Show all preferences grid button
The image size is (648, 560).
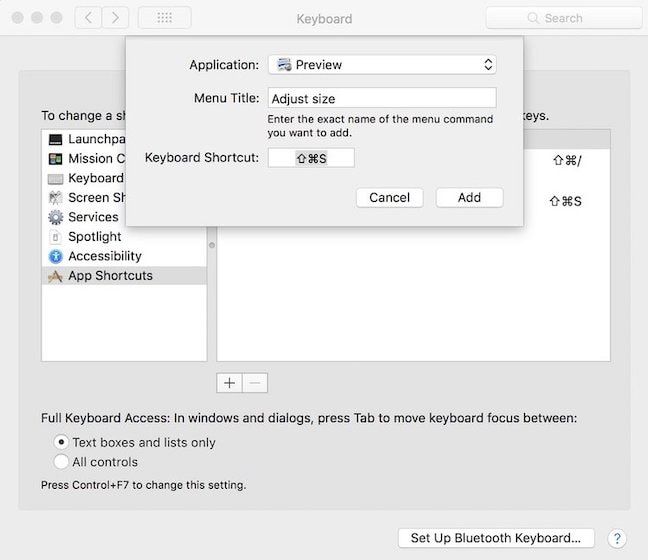point(165,18)
